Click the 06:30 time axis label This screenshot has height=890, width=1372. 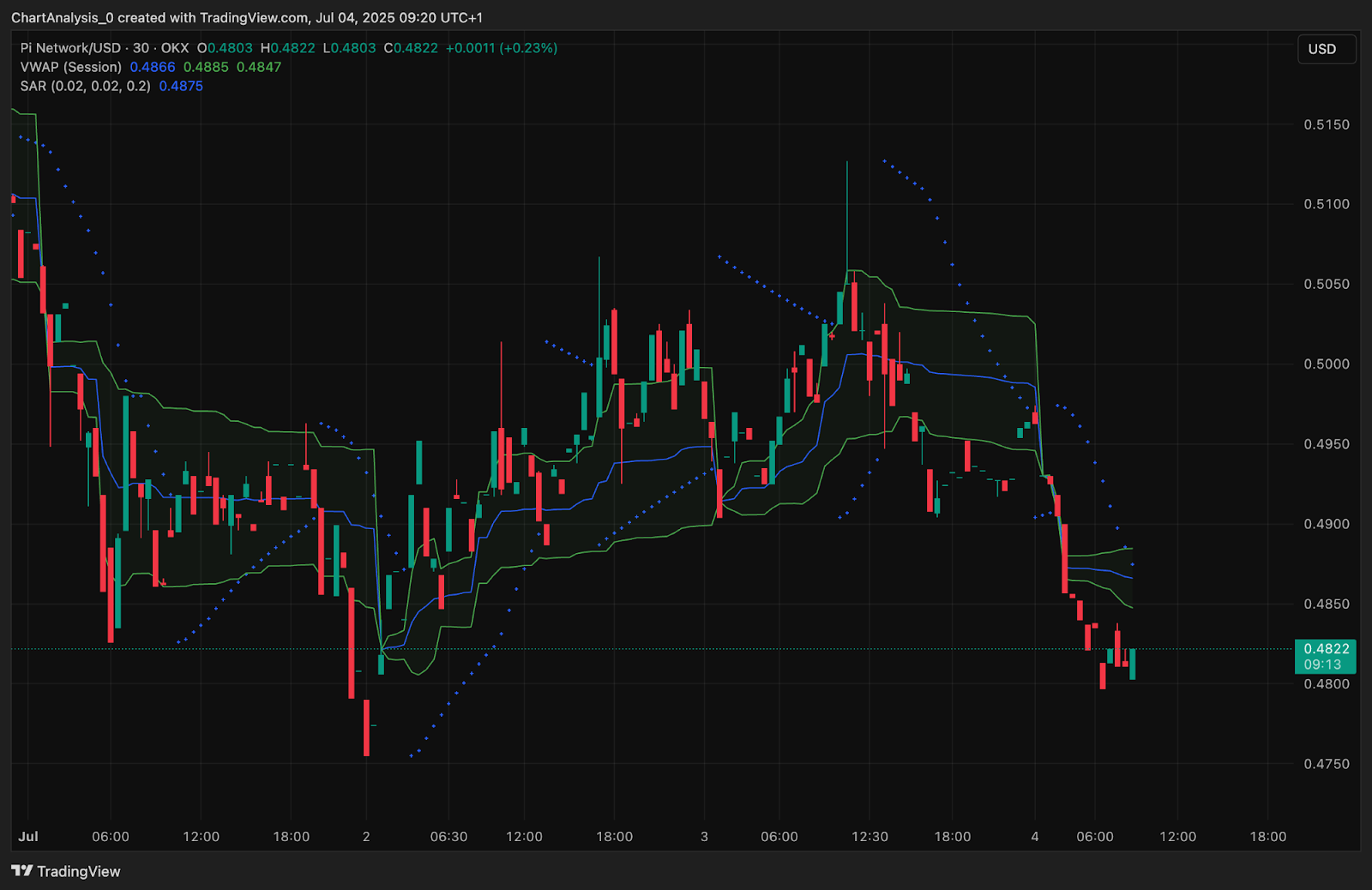click(448, 836)
